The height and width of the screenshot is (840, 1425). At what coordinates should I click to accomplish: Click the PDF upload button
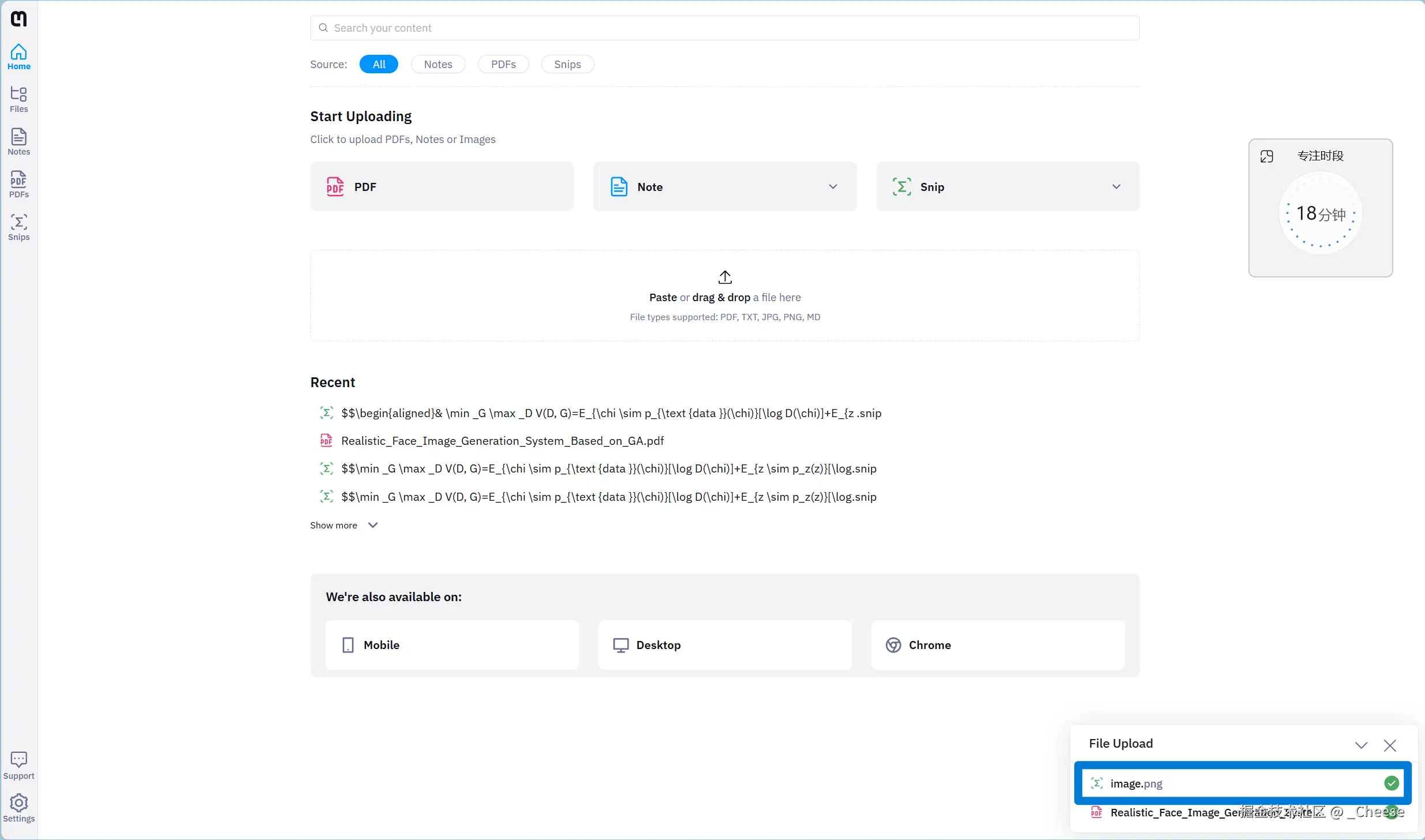click(442, 186)
